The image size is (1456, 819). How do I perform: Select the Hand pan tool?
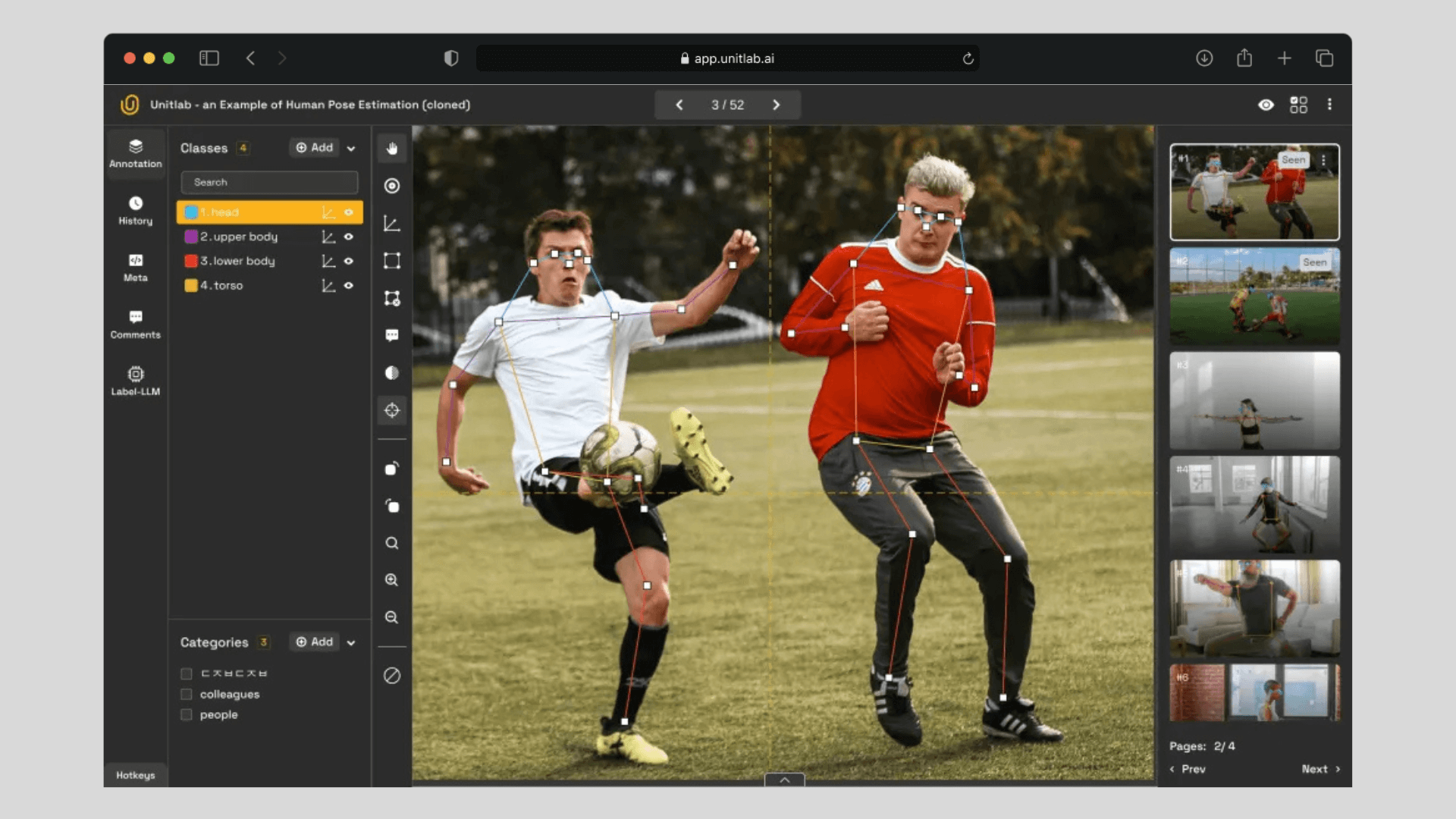[392, 149]
